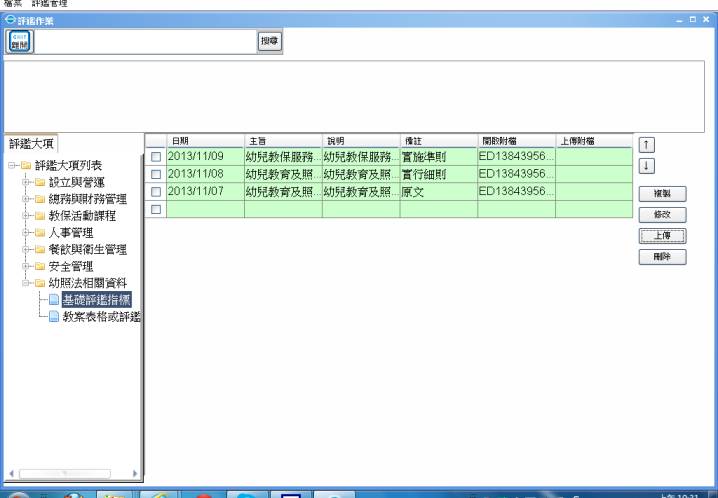The image size is (718, 498).
Task: Expand the 設立與營運 tree node
Action: 25,182
